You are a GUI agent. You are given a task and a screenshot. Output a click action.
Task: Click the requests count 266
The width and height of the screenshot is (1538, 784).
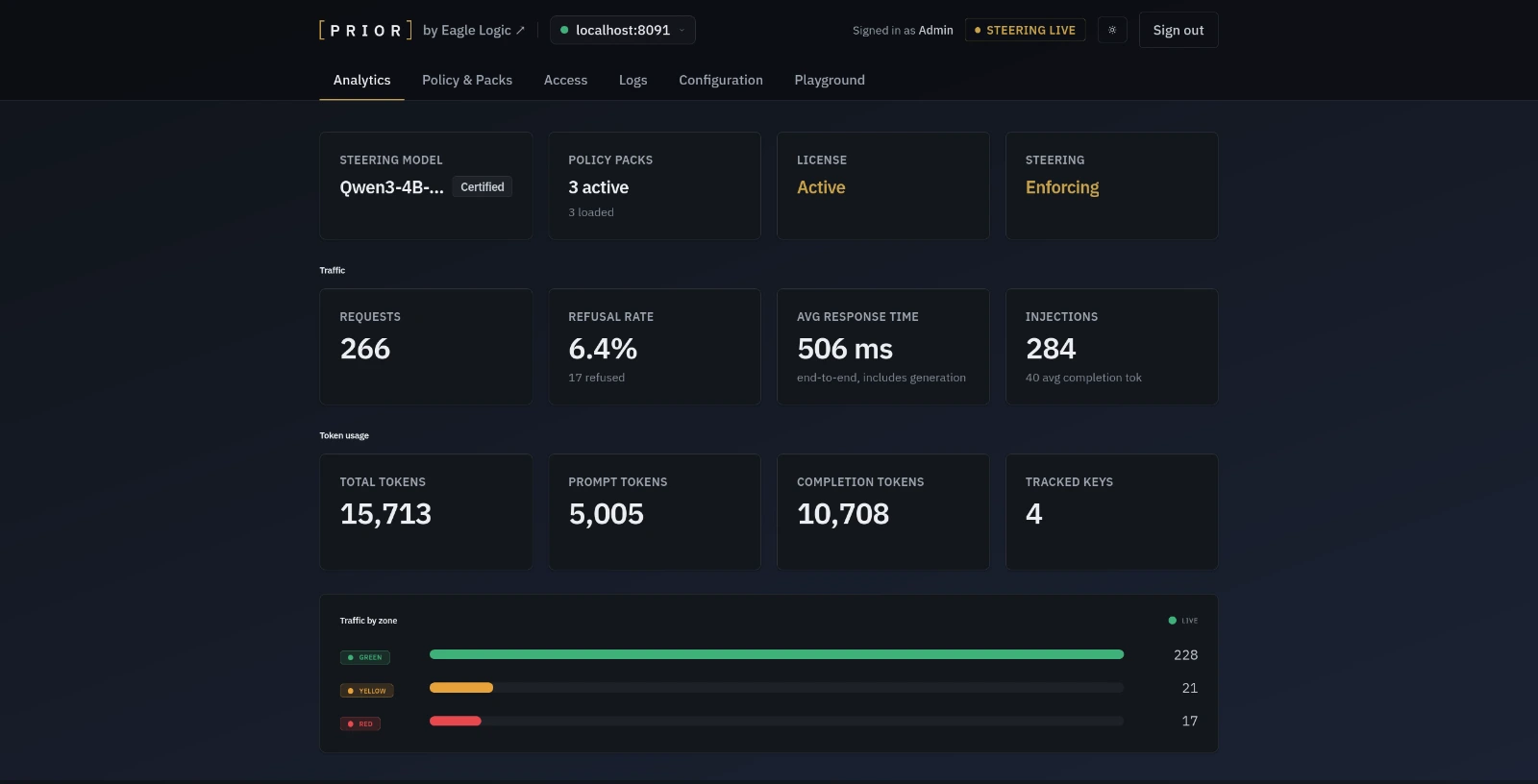(x=365, y=349)
